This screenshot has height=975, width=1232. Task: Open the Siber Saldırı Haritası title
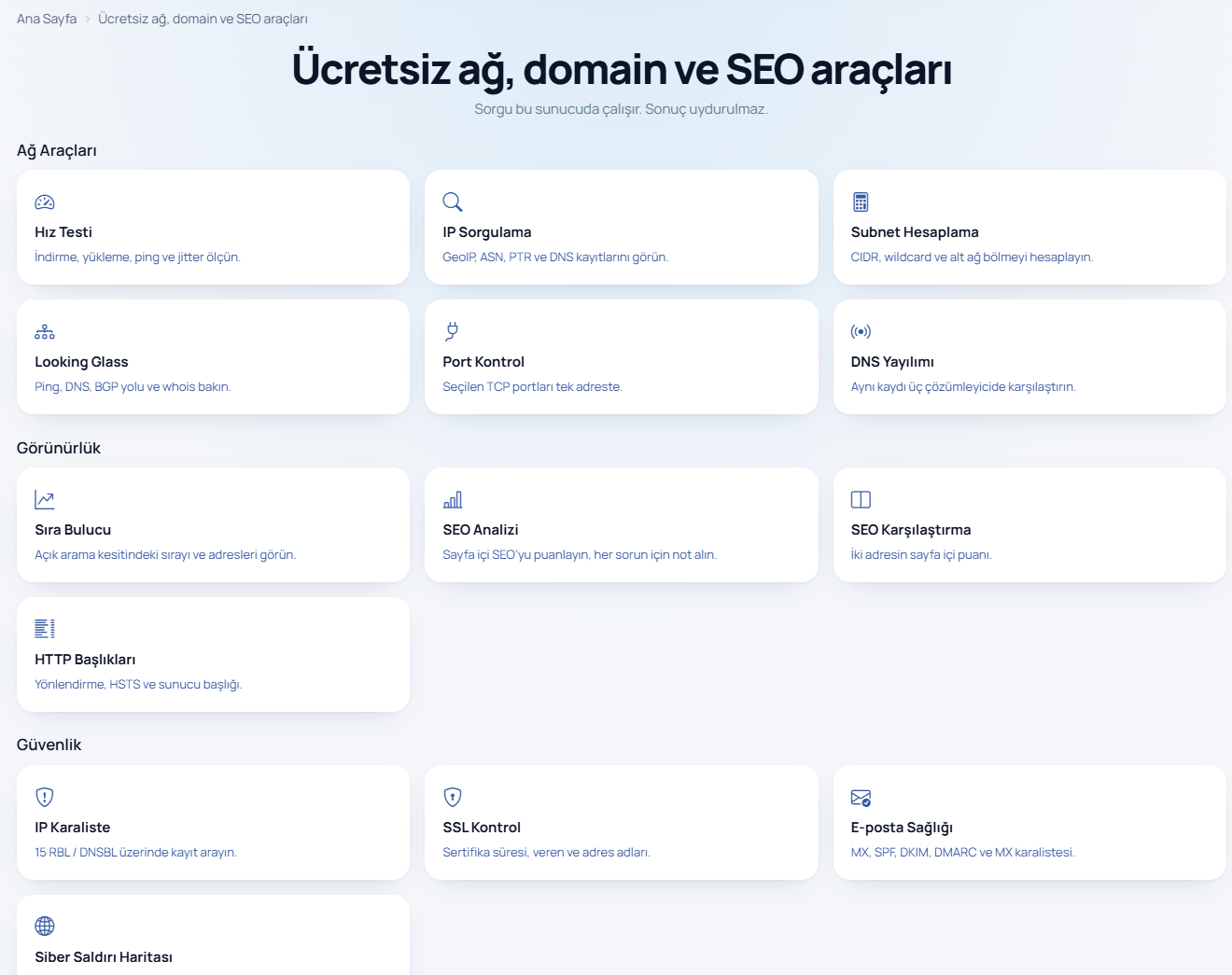(104, 957)
